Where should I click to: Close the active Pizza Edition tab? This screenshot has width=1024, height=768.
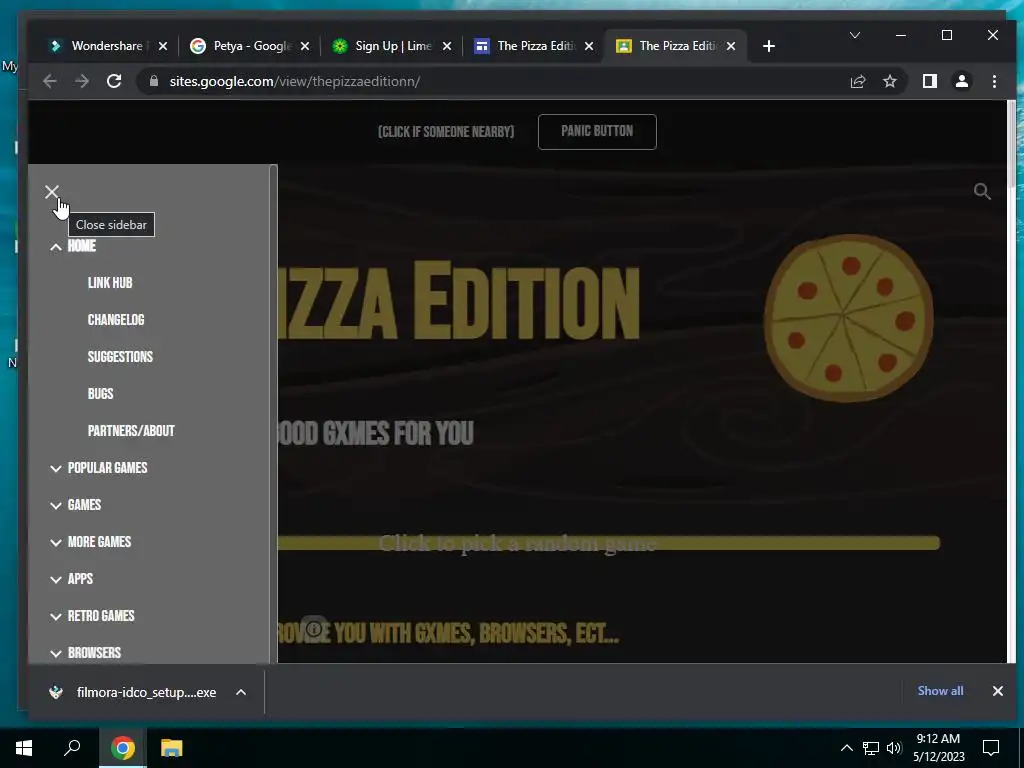(731, 46)
